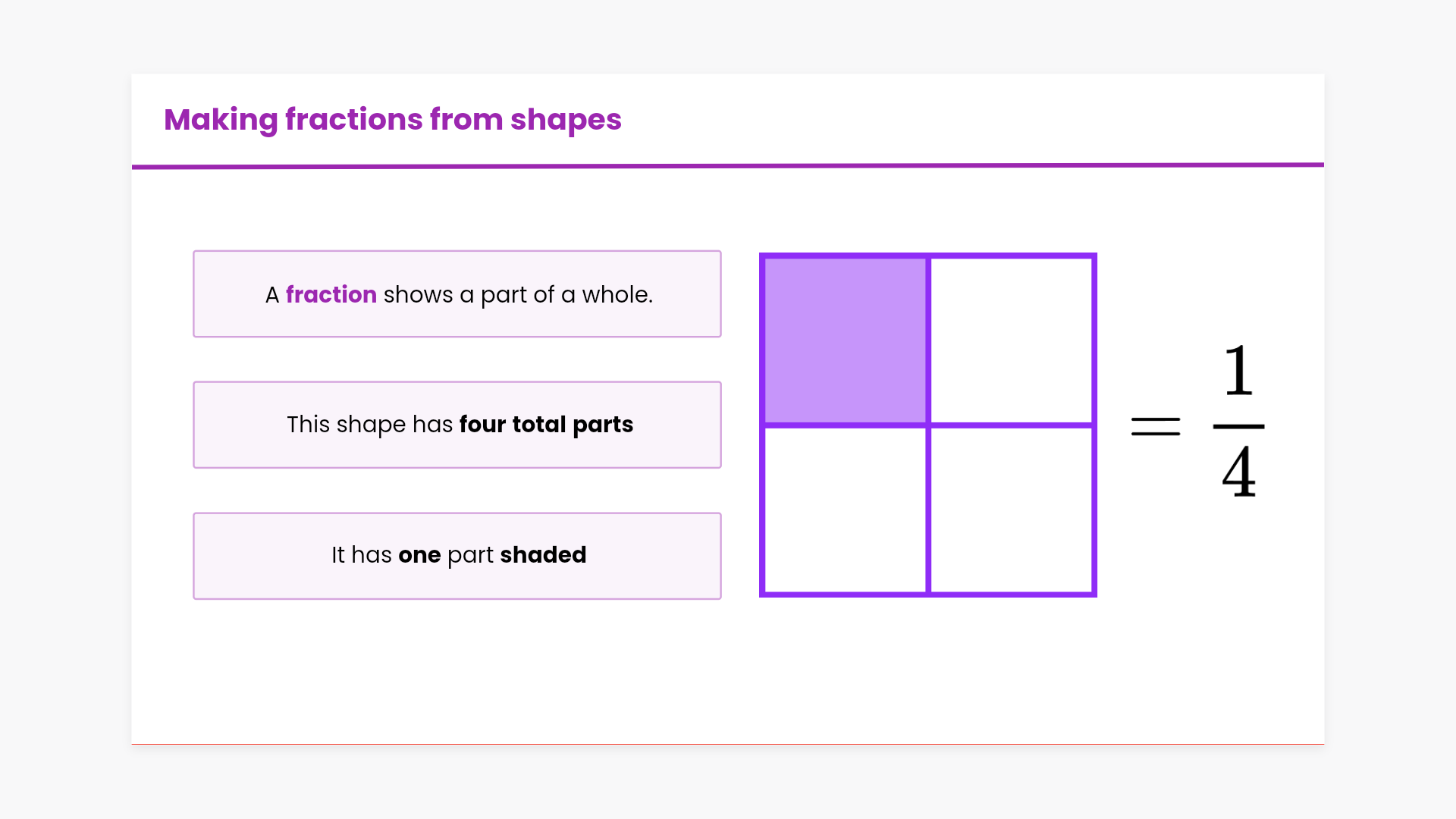Click the bold word "one"
The image size is (1456, 819).
(419, 555)
